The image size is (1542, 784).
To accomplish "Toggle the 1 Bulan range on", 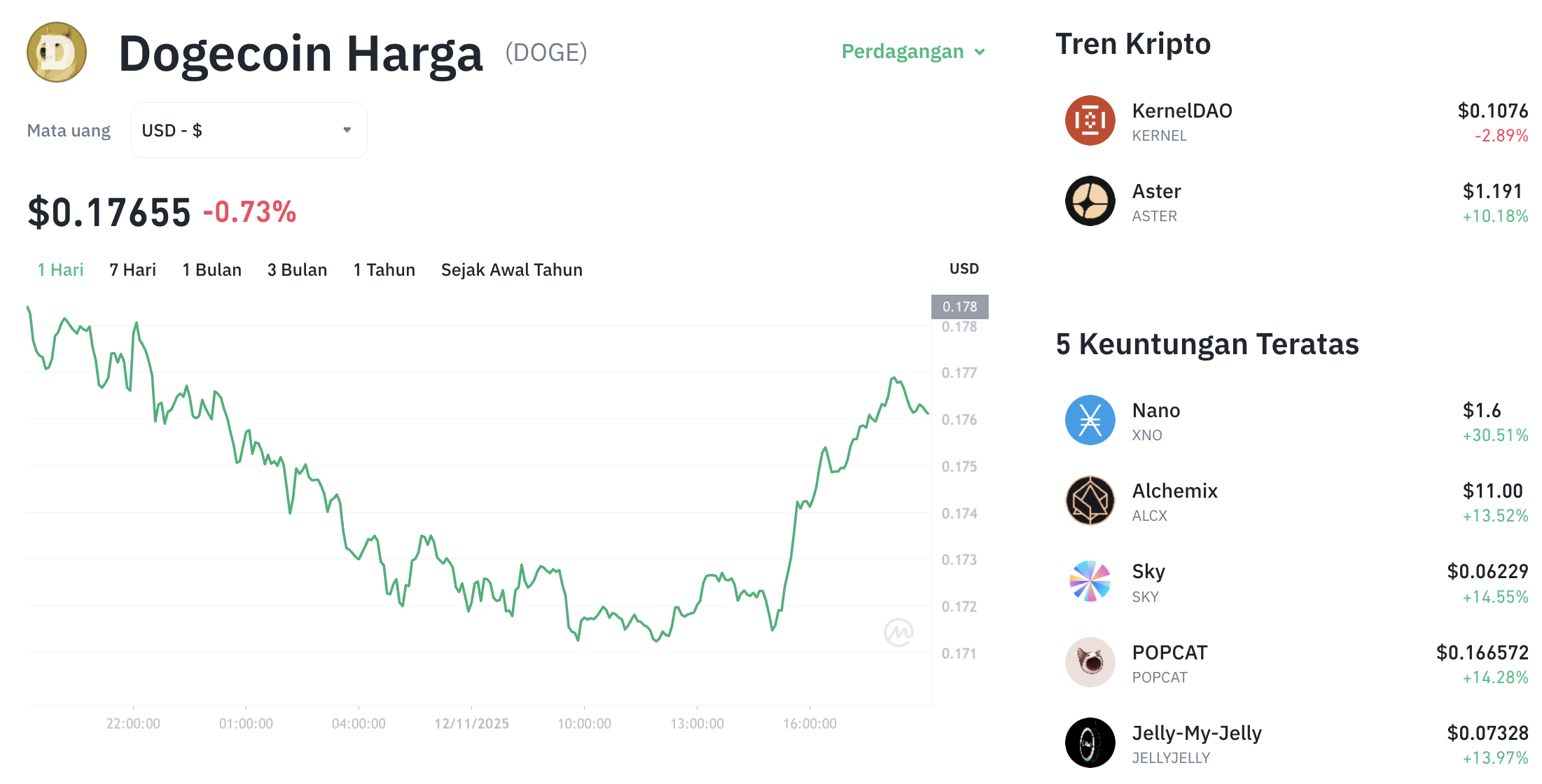I will 211,269.
